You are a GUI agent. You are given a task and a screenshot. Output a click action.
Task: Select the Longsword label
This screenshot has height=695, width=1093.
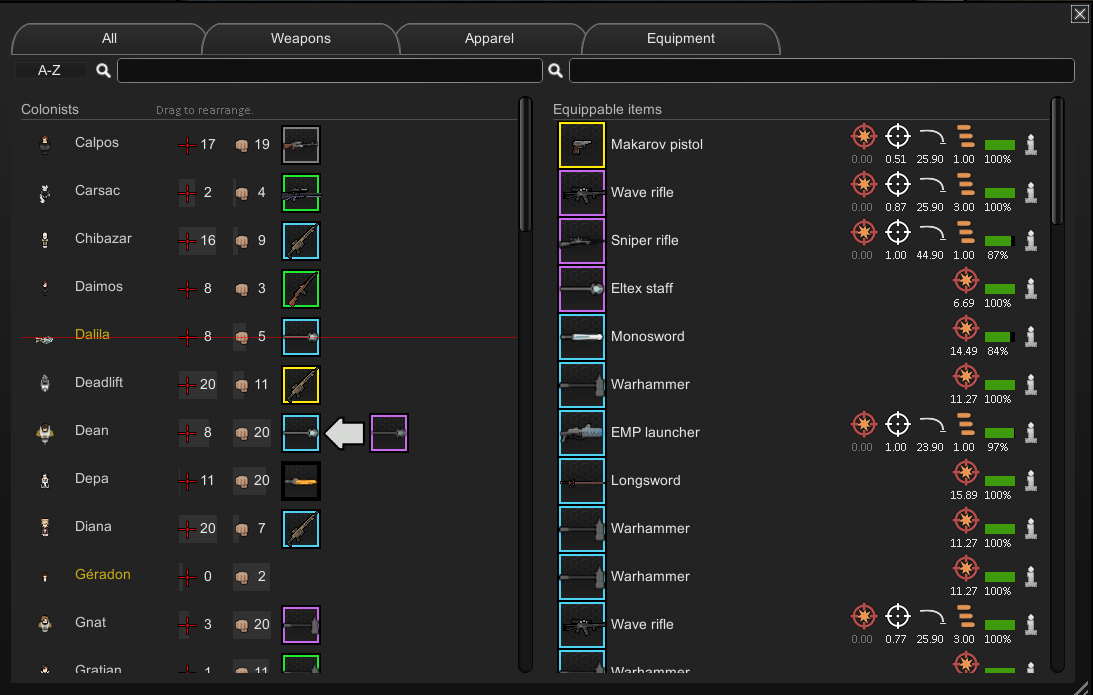(645, 481)
